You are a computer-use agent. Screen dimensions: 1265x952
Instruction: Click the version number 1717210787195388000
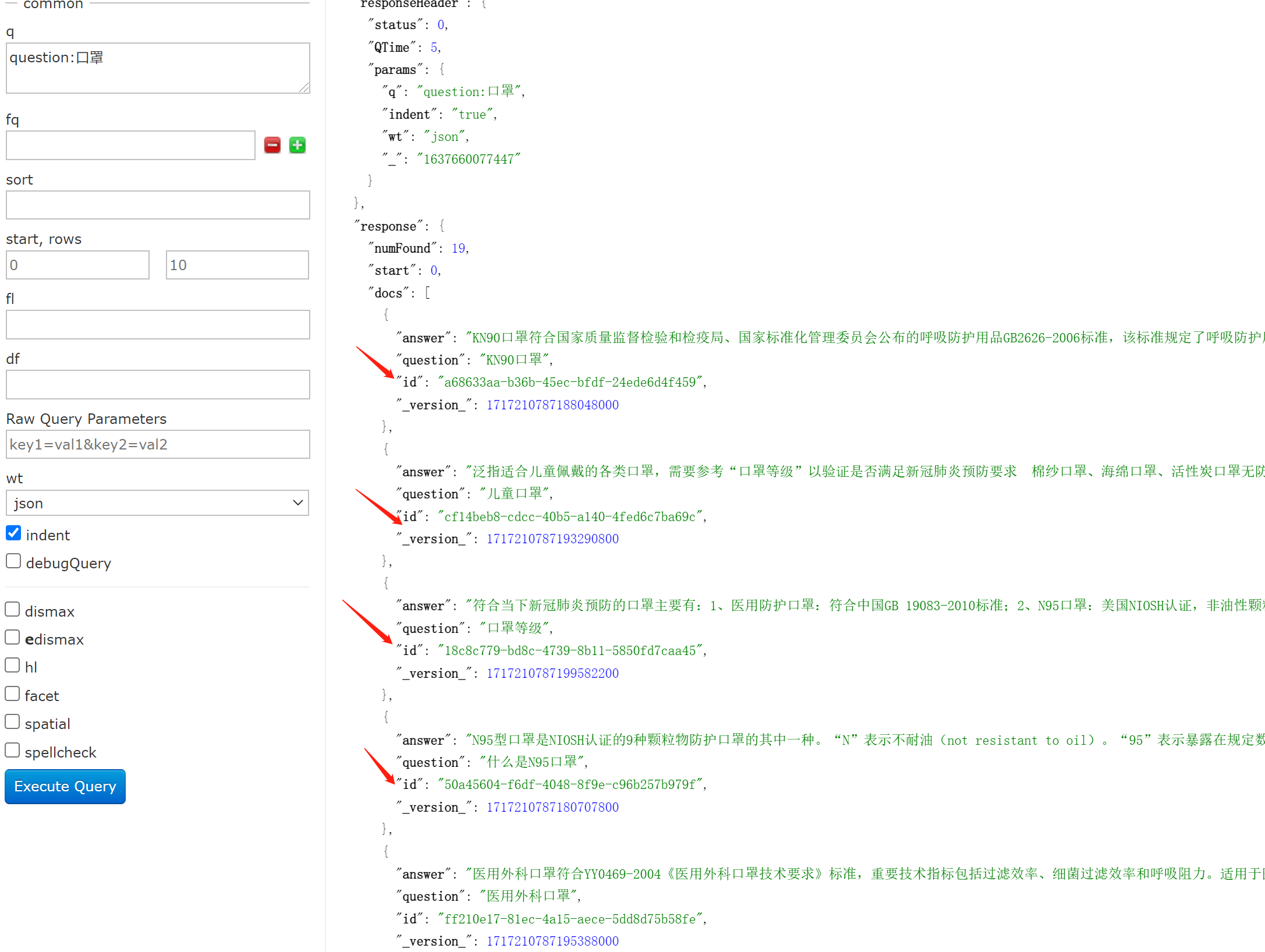[x=552, y=942]
